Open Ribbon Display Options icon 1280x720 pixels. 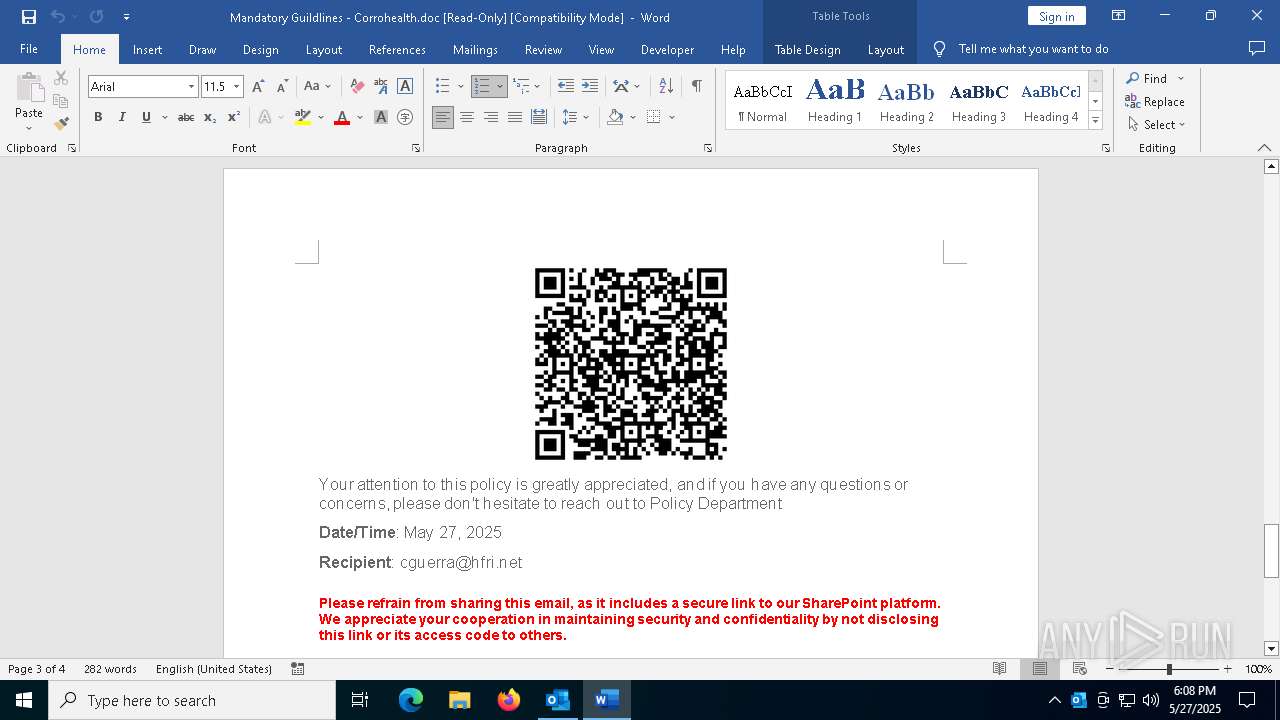pyautogui.click(x=1119, y=16)
